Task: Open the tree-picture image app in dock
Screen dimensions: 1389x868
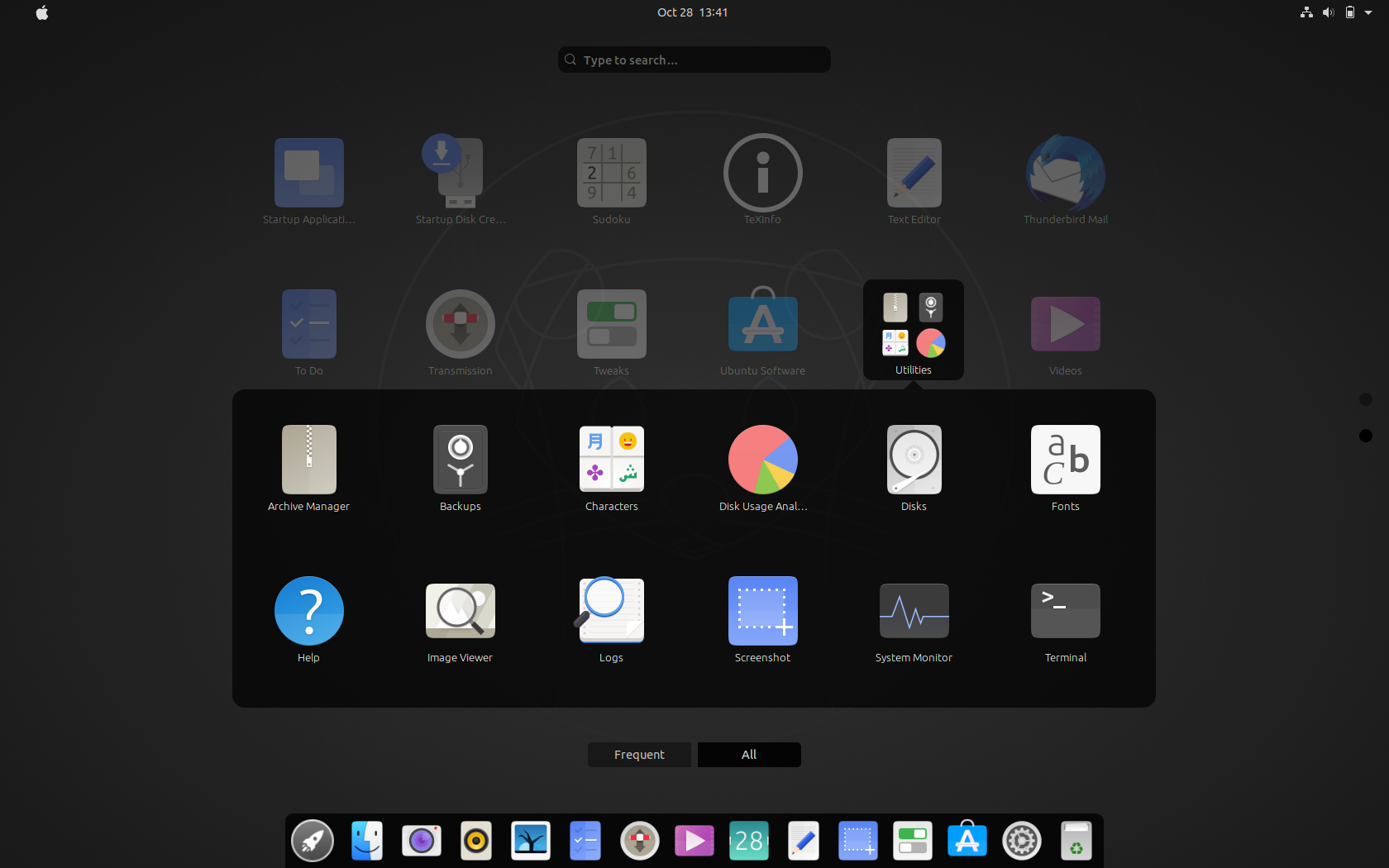Action: (531, 842)
